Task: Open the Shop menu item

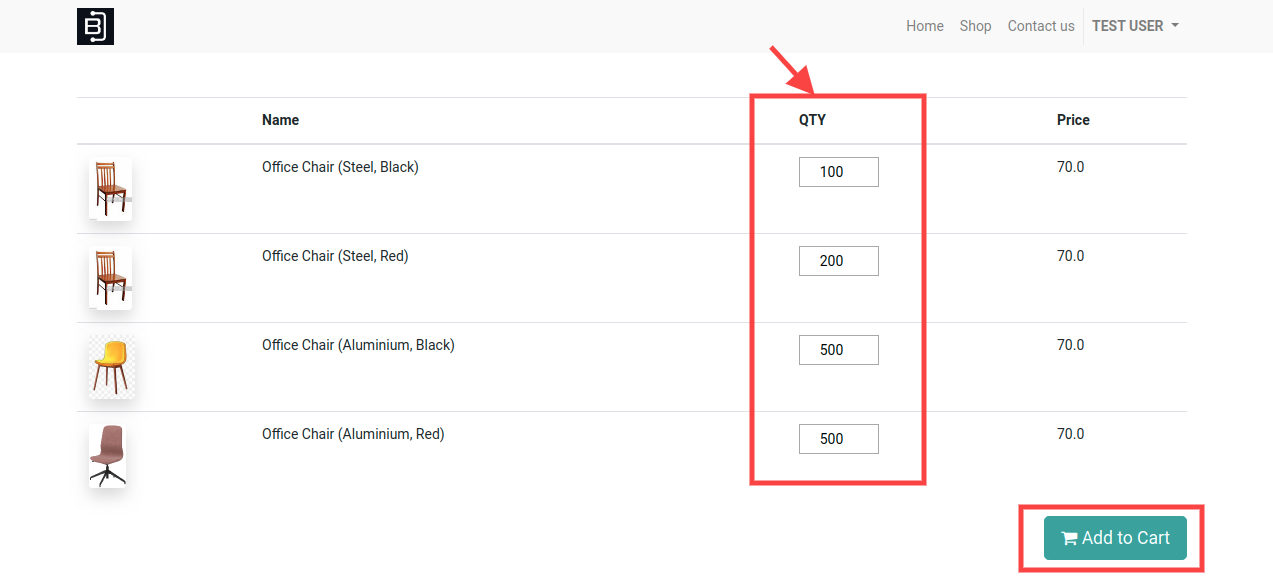Action: [975, 26]
